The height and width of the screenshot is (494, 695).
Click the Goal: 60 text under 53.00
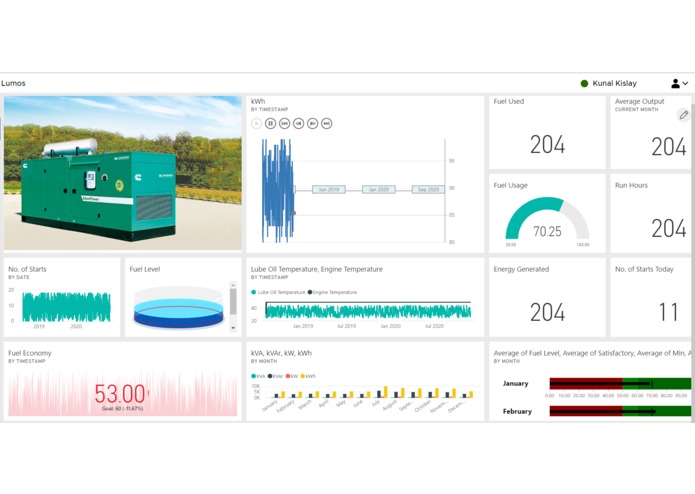122,408
